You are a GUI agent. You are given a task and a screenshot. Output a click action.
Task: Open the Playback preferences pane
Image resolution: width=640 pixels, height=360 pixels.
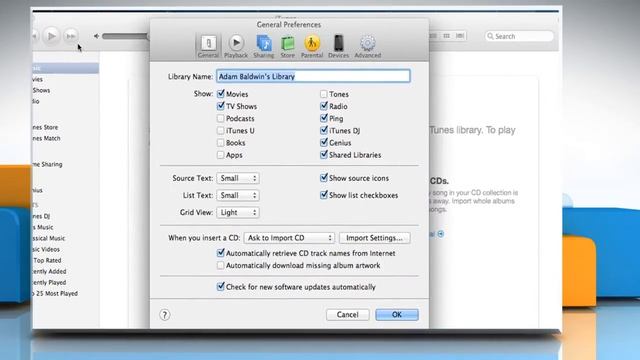coord(236,46)
